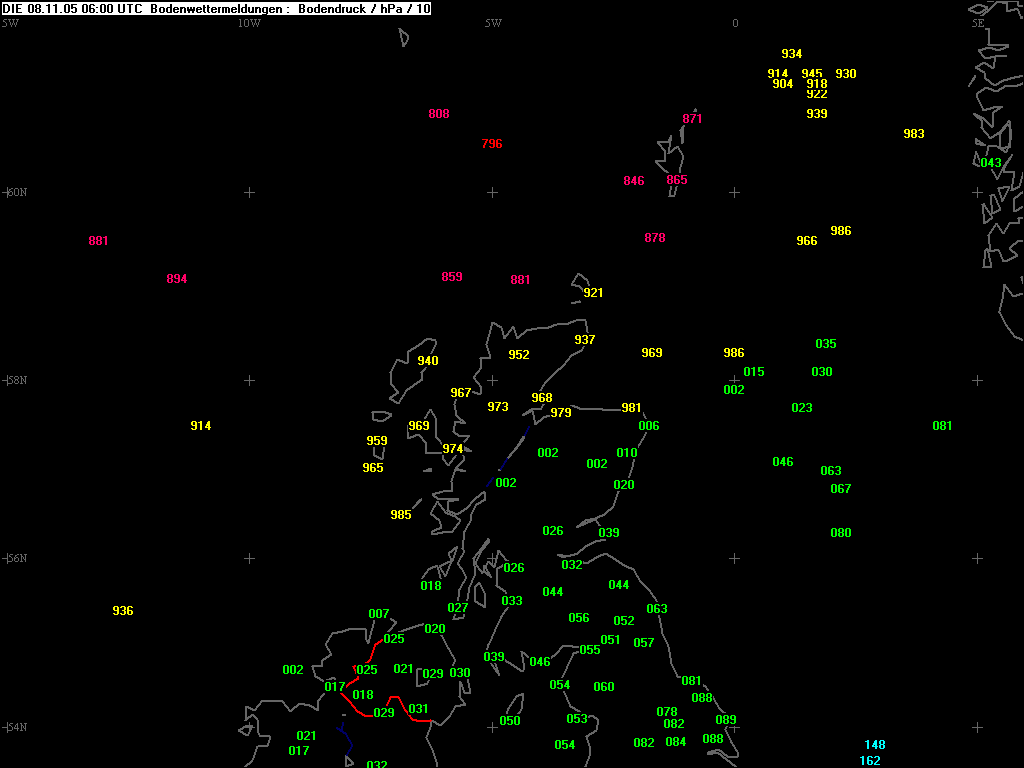Click the cyan pressure value 148
Image resolution: width=1024 pixels, height=768 pixels.
pos(875,745)
